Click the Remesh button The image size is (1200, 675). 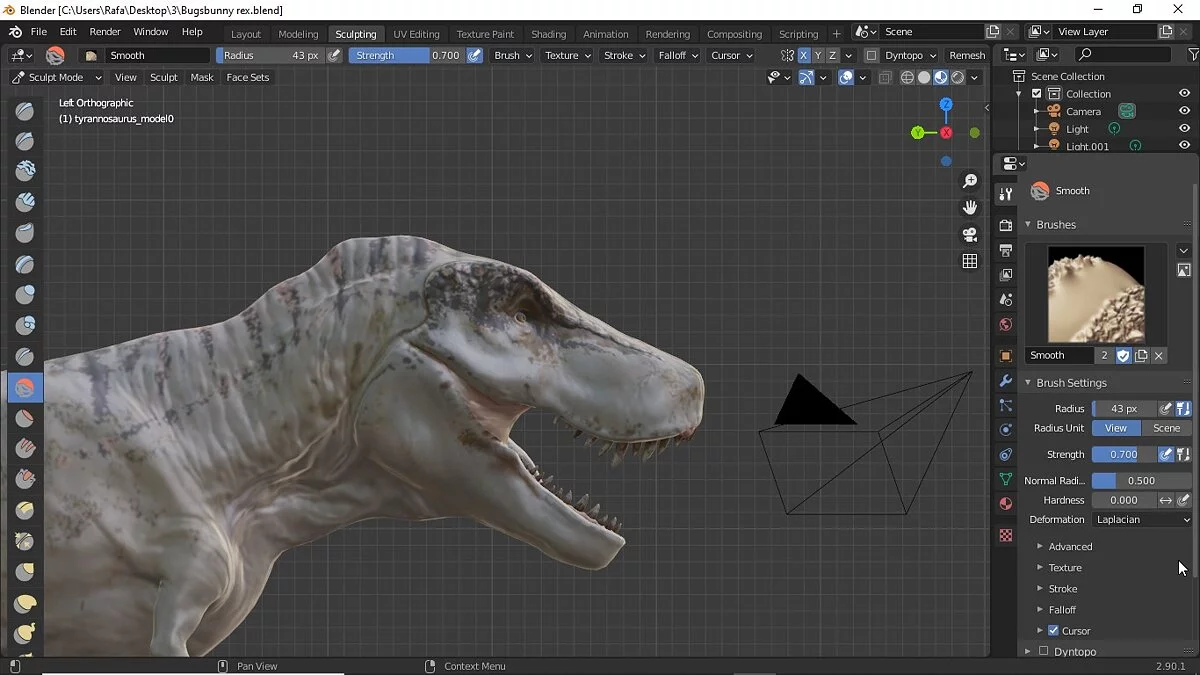coord(966,56)
